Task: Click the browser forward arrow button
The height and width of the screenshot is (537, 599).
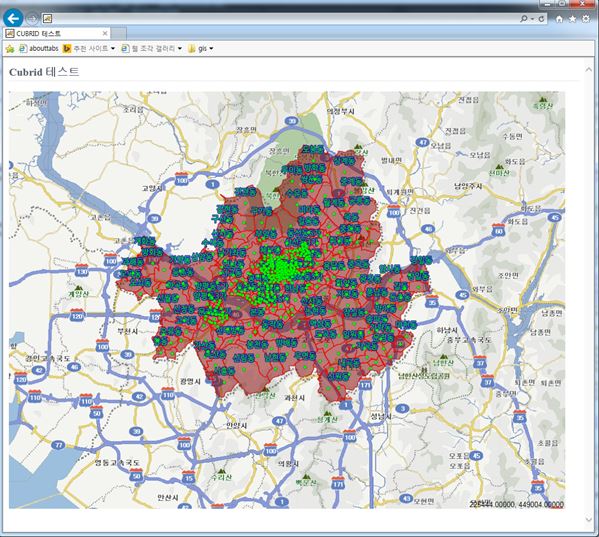Action: pos(32,18)
